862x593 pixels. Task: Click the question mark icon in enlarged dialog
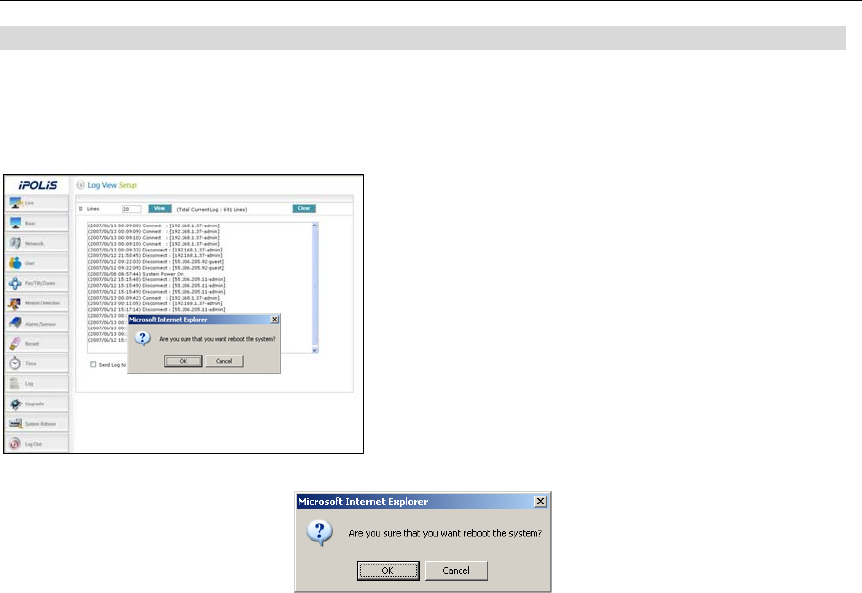[319, 533]
